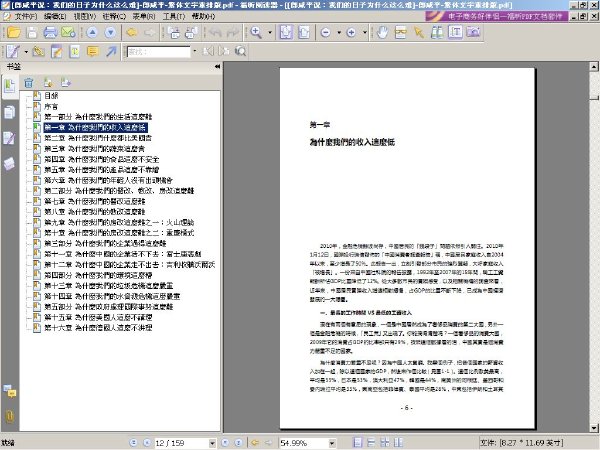This screenshot has width=600, height=450.
Task: Open the 注释(C) menu
Action: pos(114,16)
